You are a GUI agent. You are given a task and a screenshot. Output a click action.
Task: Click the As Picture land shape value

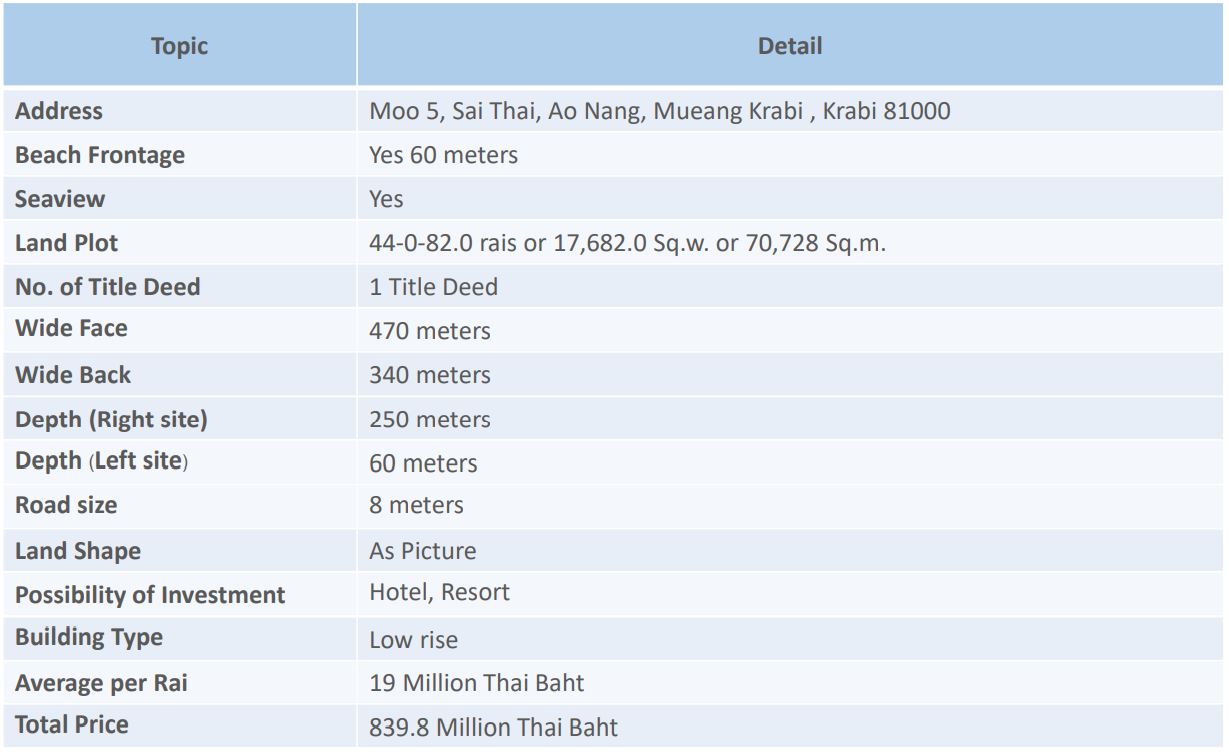click(423, 551)
